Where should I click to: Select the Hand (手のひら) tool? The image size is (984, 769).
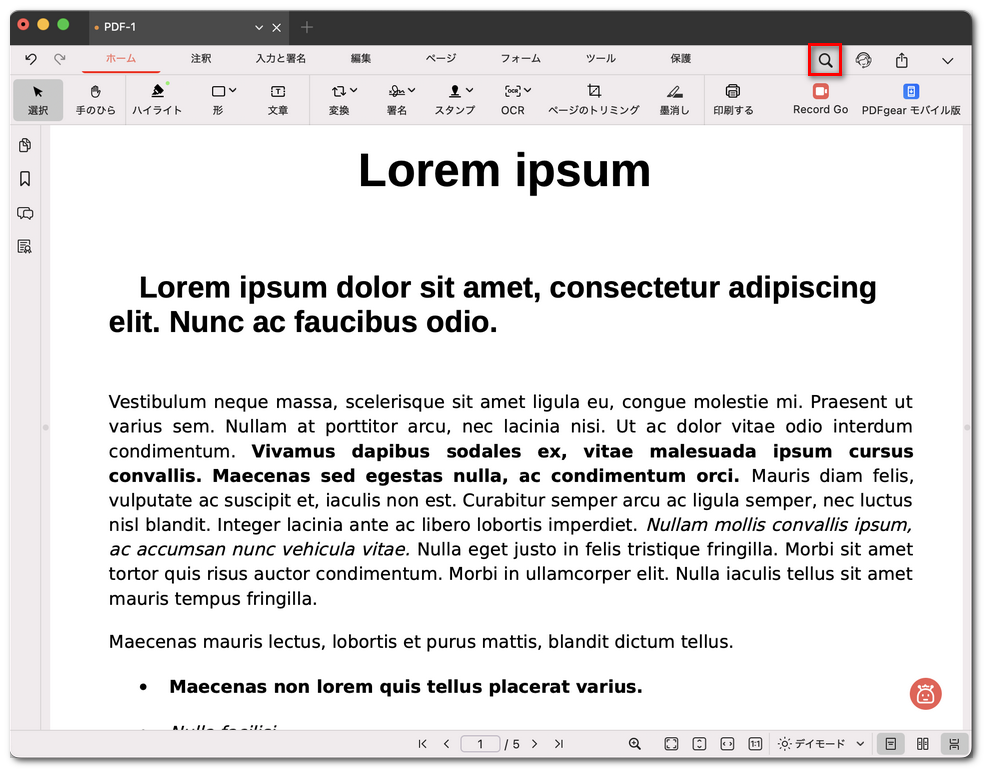(96, 99)
